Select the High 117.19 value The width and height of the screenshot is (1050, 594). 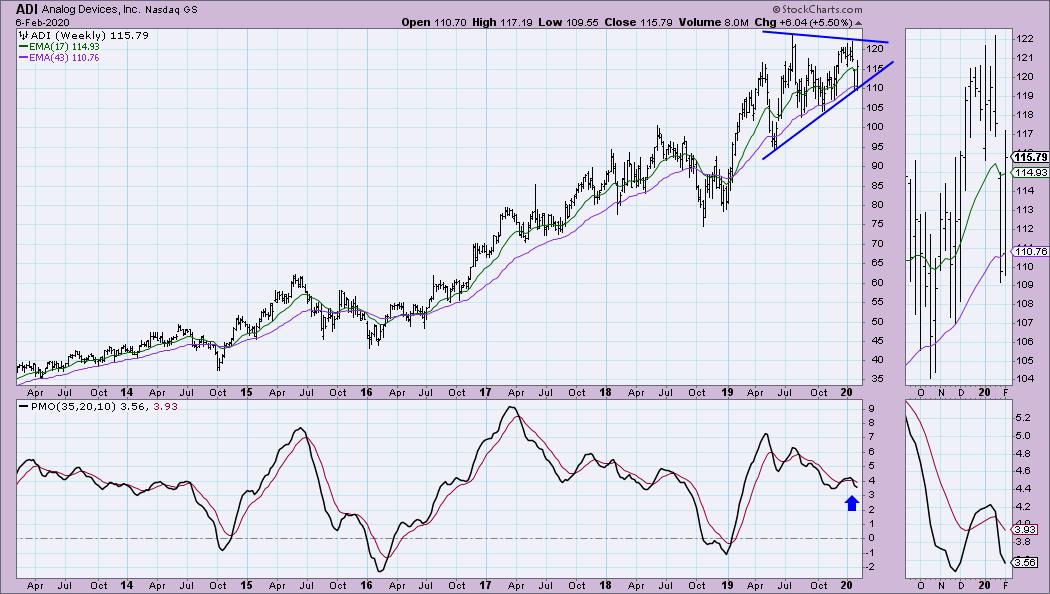pyautogui.click(x=502, y=22)
